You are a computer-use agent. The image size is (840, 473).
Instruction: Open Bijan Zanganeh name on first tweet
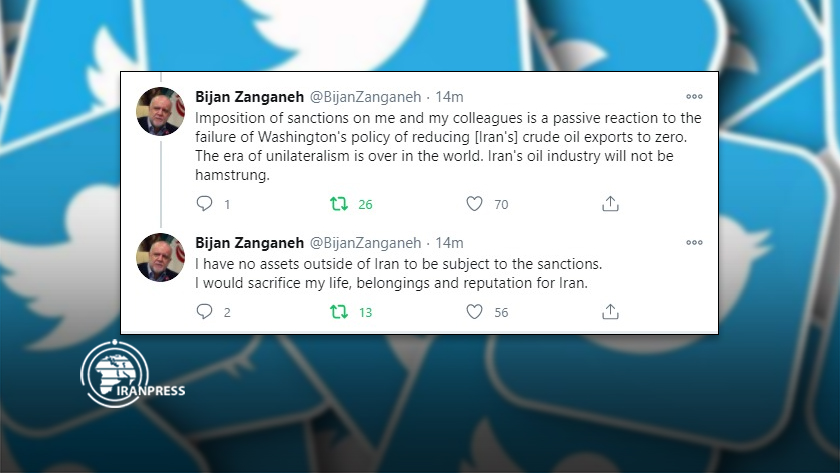click(x=249, y=97)
